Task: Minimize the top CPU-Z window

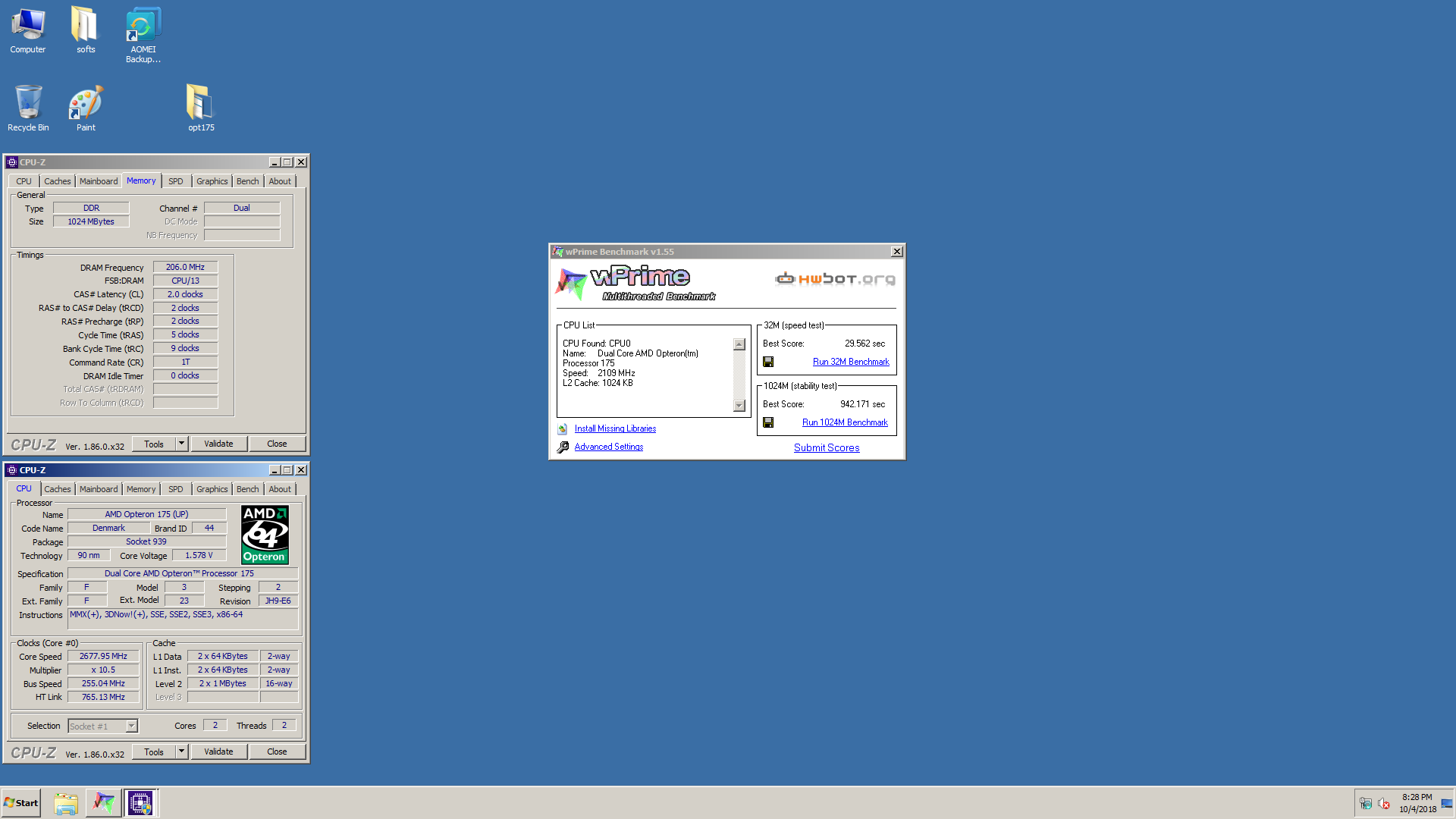Action: 275,162
